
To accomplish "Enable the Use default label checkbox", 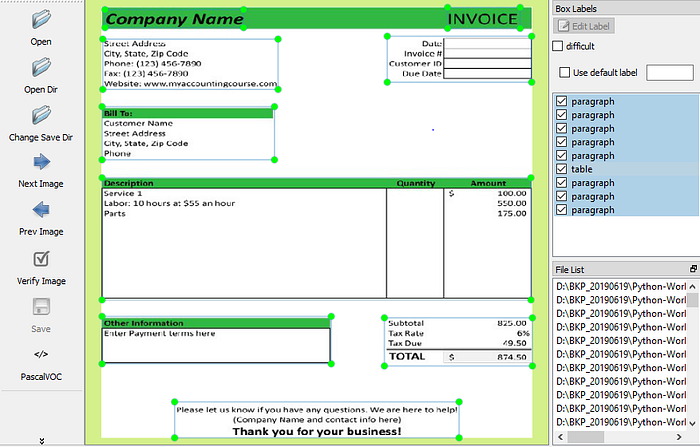I will [x=565, y=72].
